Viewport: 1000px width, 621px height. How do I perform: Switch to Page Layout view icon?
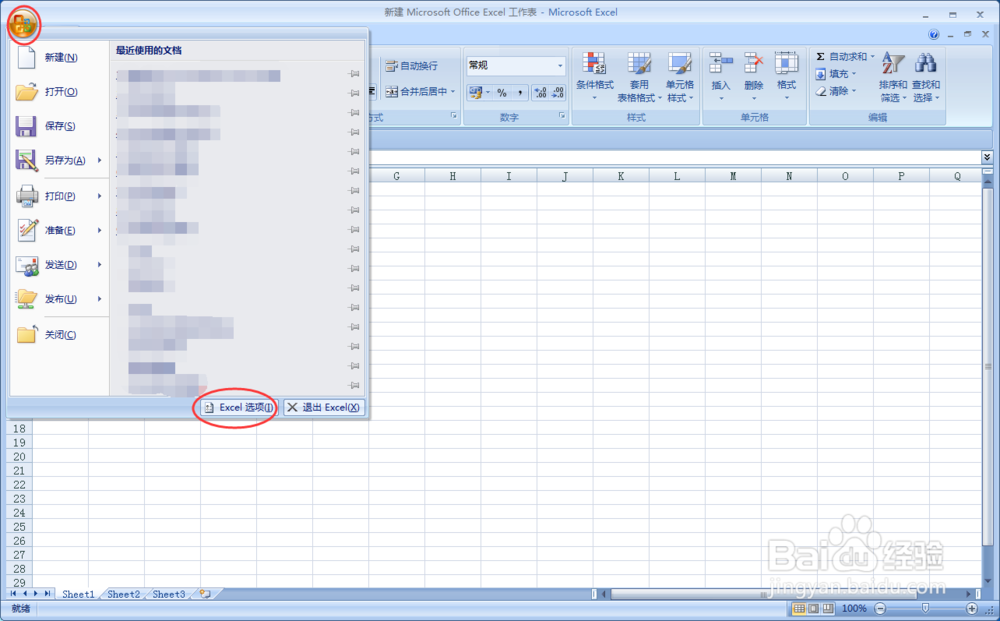[813, 608]
